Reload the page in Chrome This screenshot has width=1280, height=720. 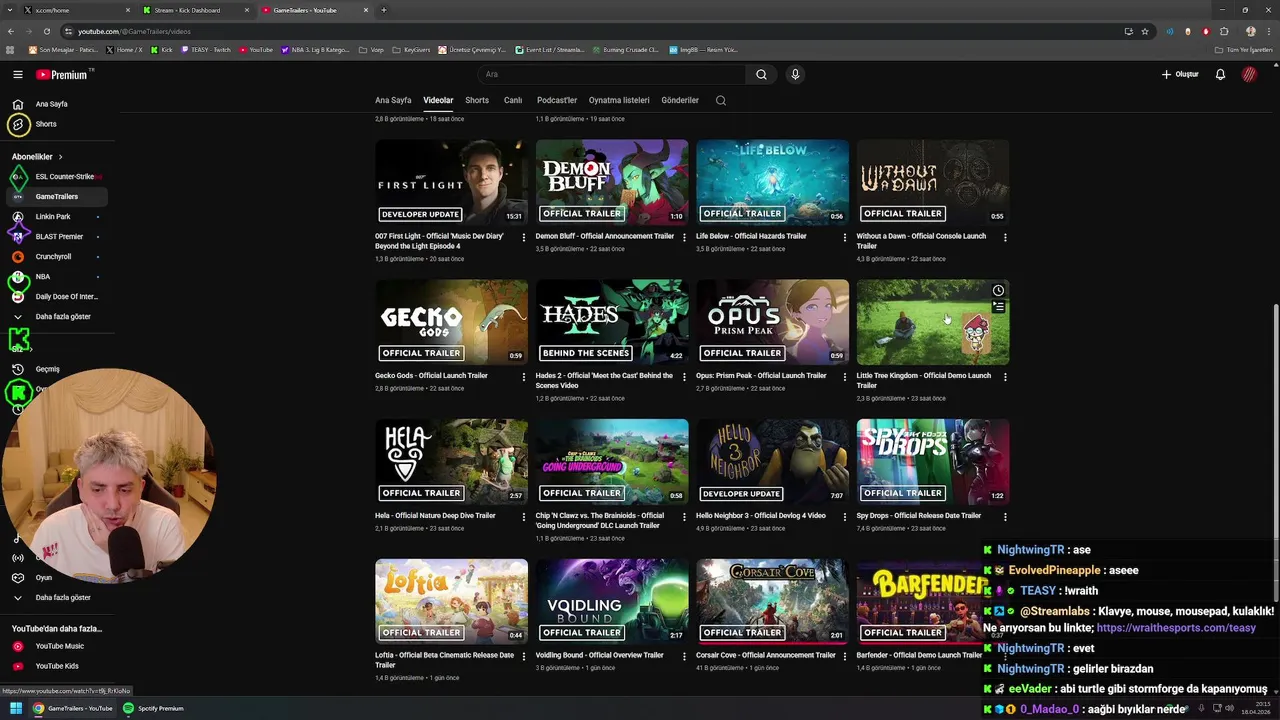coord(46,31)
